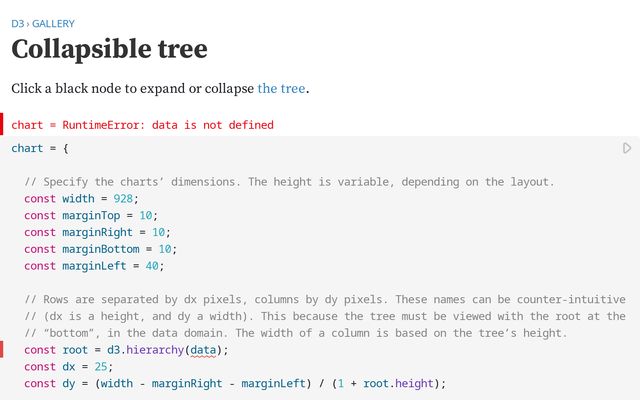Follow the "the tree" hyperlink
This screenshot has width=640, height=400.
(281, 88)
